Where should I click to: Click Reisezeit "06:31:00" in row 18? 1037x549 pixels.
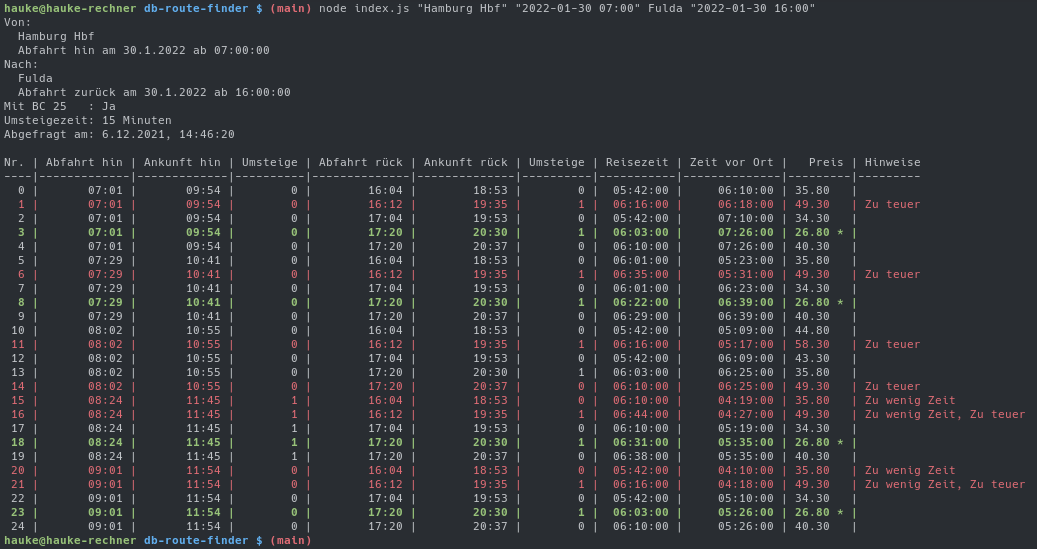pyautogui.click(x=640, y=443)
